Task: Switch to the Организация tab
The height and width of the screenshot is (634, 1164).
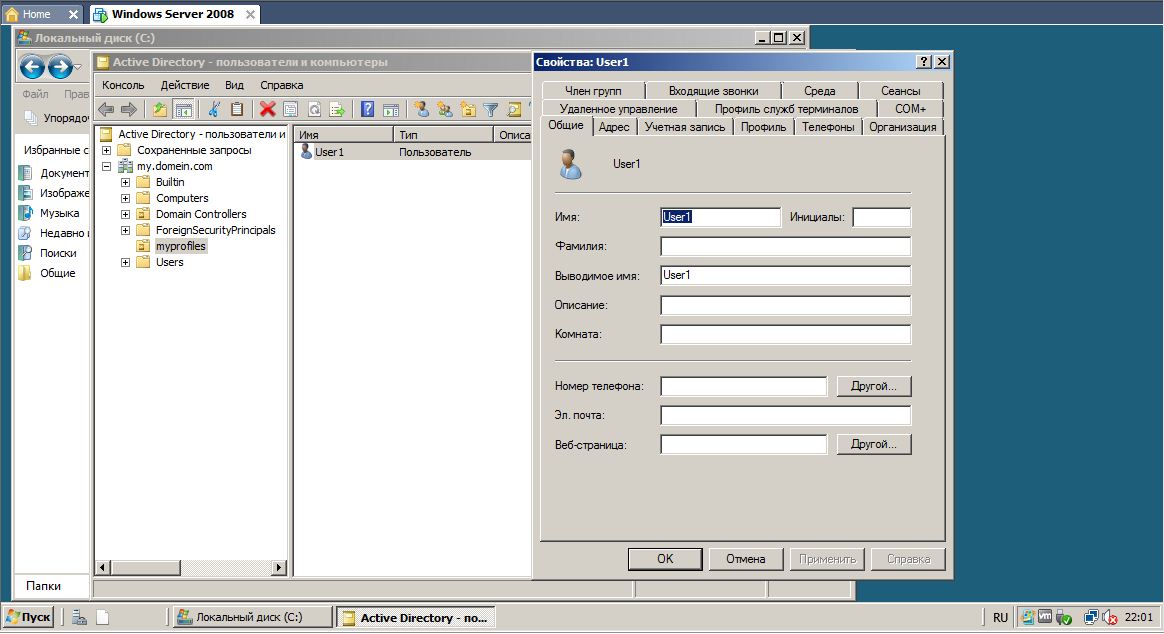Action: [x=903, y=127]
